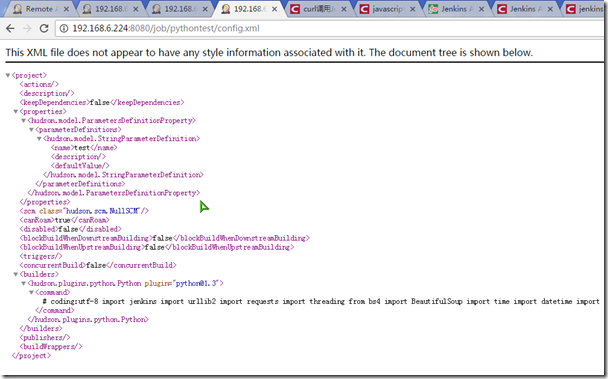
Task: Click the name test element
Action: [x=84, y=148]
